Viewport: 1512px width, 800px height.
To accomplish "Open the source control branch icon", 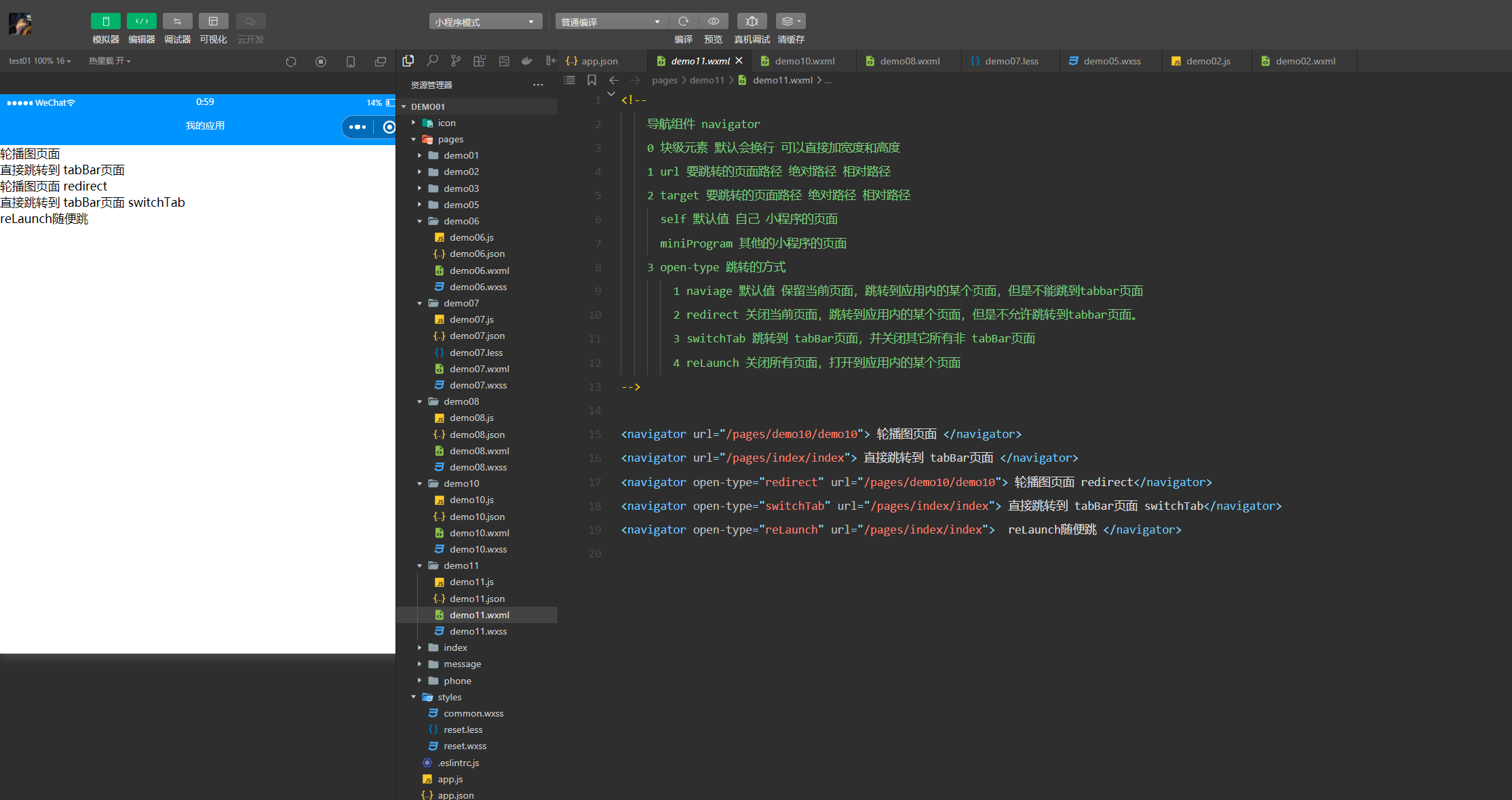I will (456, 61).
